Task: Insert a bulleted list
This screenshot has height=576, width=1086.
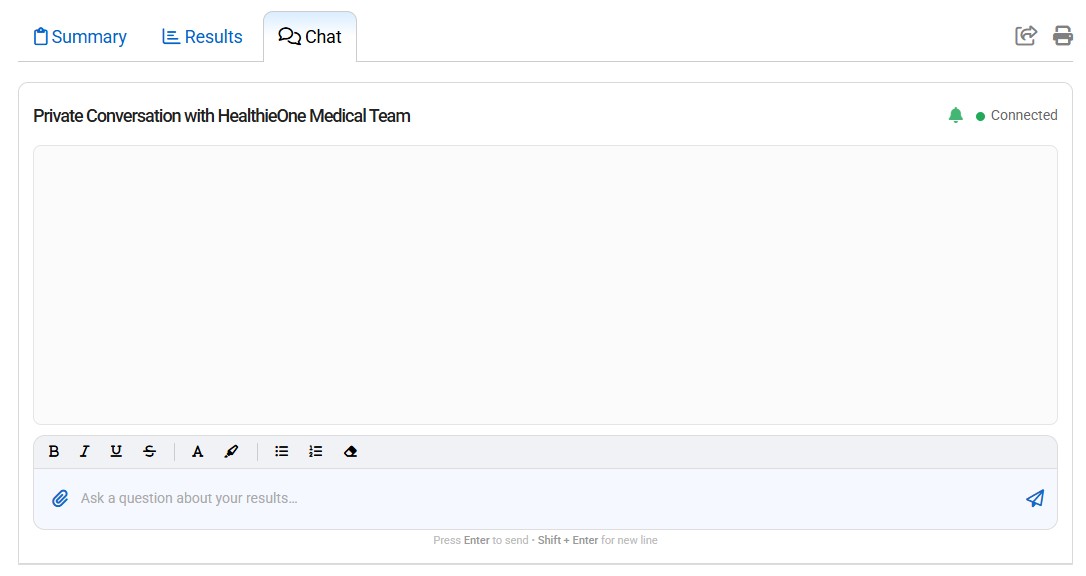Action: coord(282,452)
